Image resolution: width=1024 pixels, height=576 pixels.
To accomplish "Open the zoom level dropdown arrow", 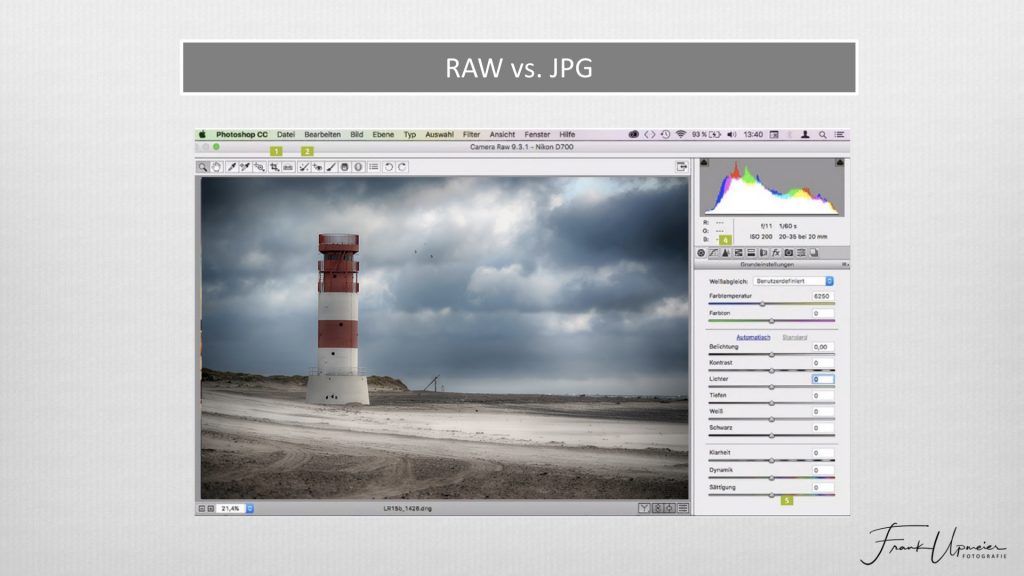I will pyautogui.click(x=250, y=508).
